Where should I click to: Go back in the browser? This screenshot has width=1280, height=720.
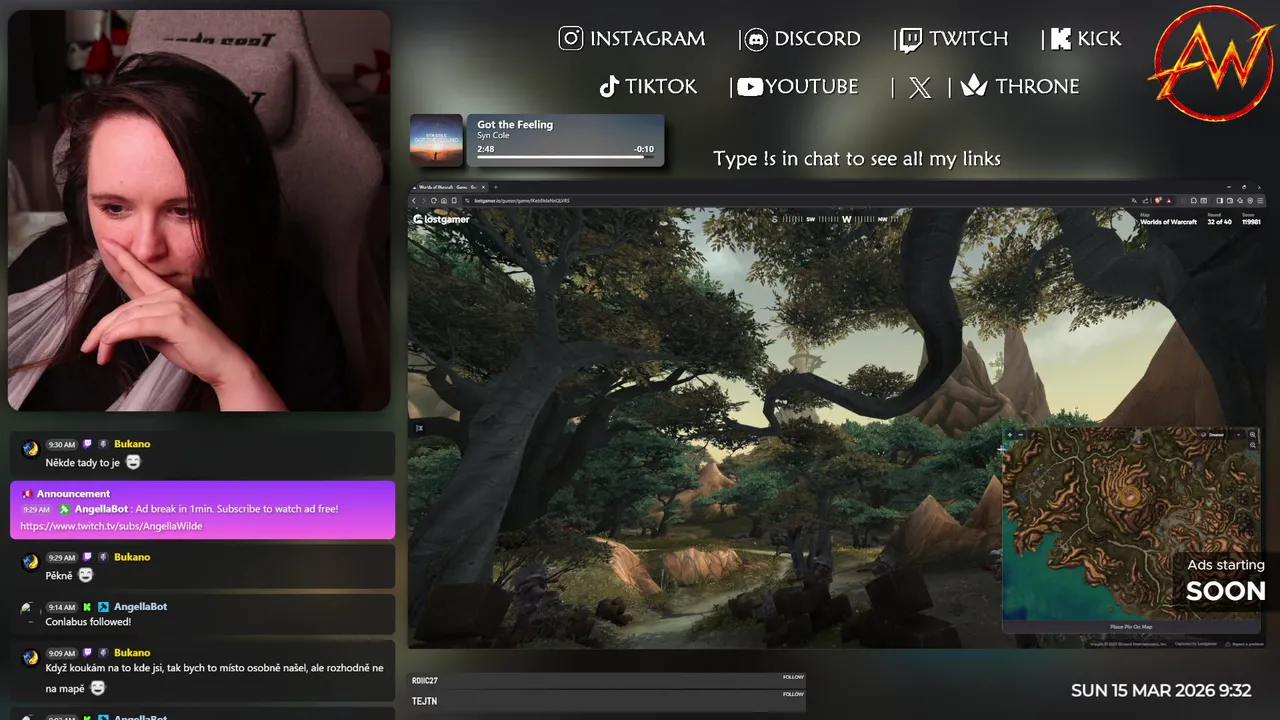(414, 201)
